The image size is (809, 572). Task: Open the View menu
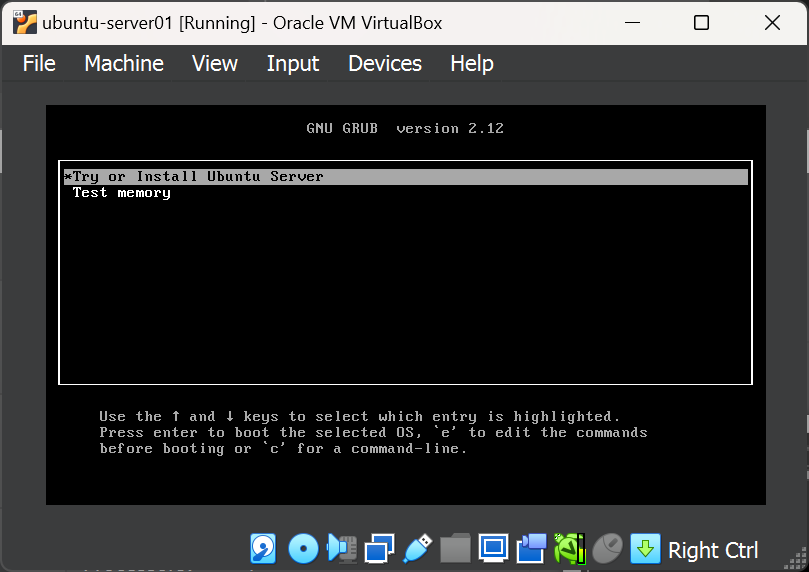coord(215,63)
